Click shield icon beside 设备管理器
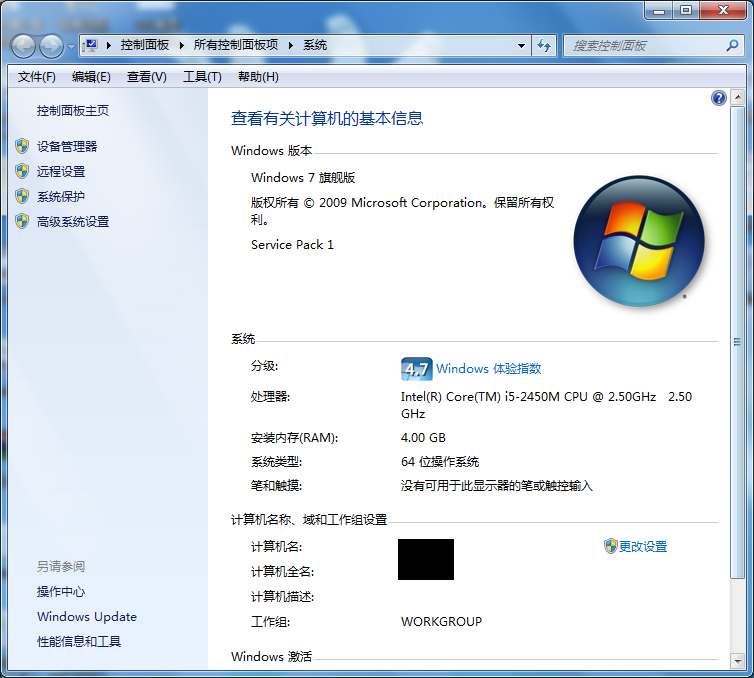This screenshot has width=754, height=678. [22, 146]
